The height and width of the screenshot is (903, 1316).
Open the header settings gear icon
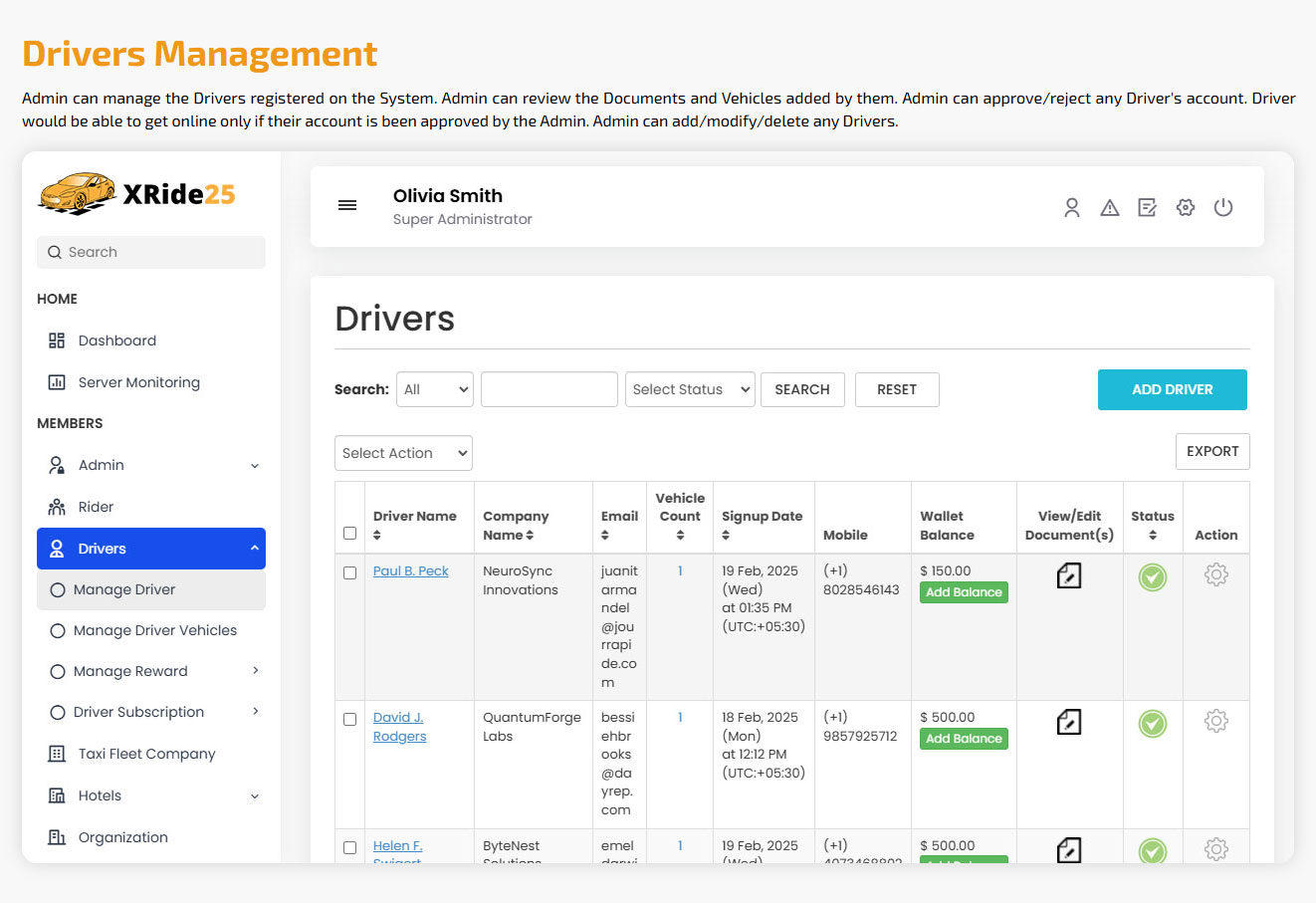pyautogui.click(x=1186, y=207)
